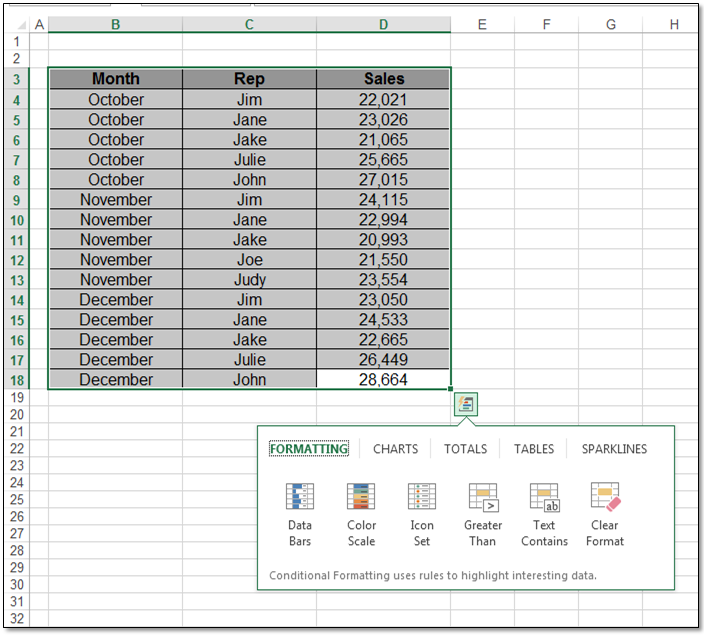Select row 32 header
This screenshot has width=704, height=636.
17,618
